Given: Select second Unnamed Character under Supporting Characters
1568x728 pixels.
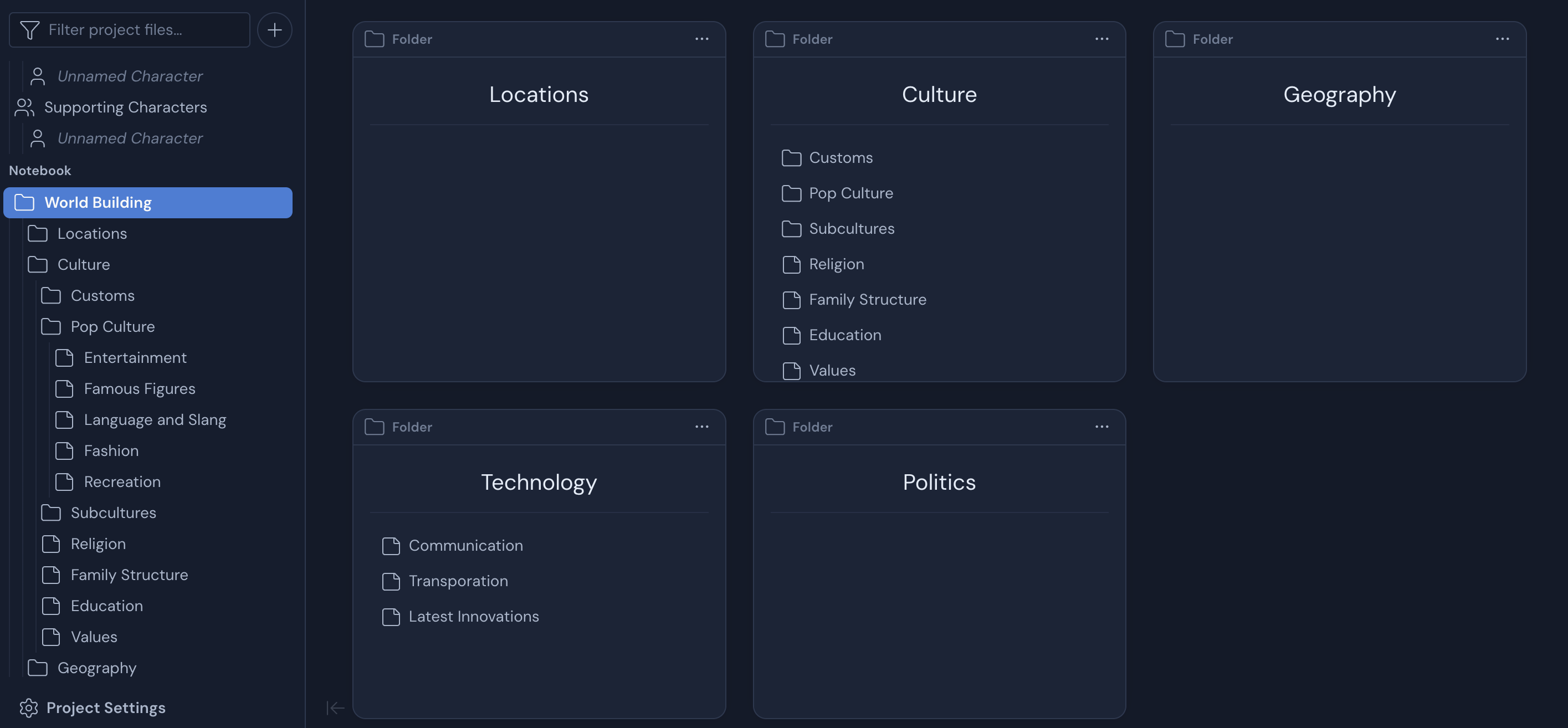Looking at the screenshot, I should pyautogui.click(x=130, y=138).
